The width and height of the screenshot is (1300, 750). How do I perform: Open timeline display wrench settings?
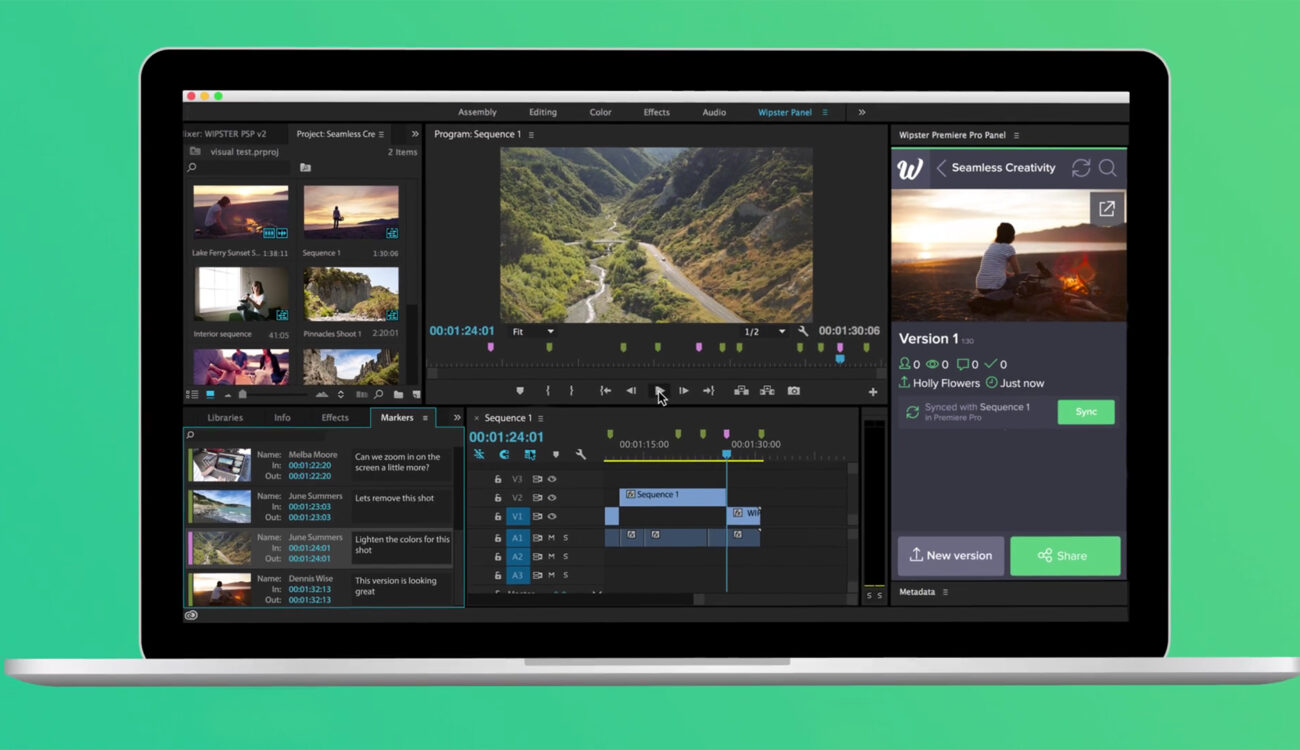pos(581,454)
